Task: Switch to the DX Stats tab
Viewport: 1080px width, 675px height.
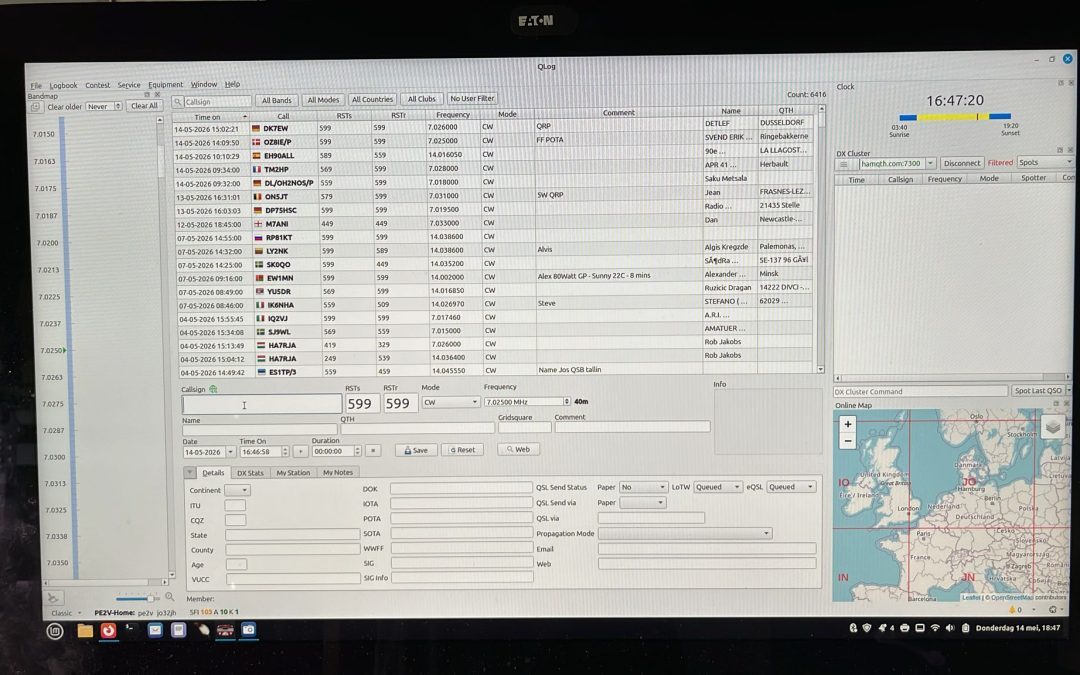Action: [250, 473]
